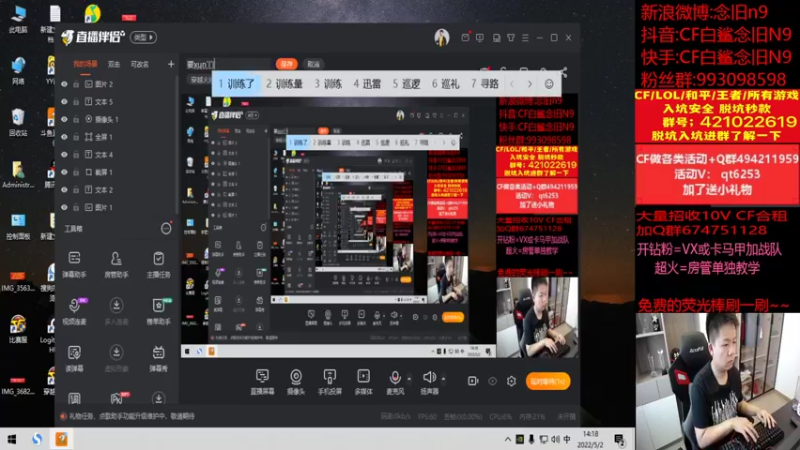The width and height of the screenshot is (800, 450).
Task: Choose IME candidate 巡逻
Action: pyautogui.click(x=407, y=84)
